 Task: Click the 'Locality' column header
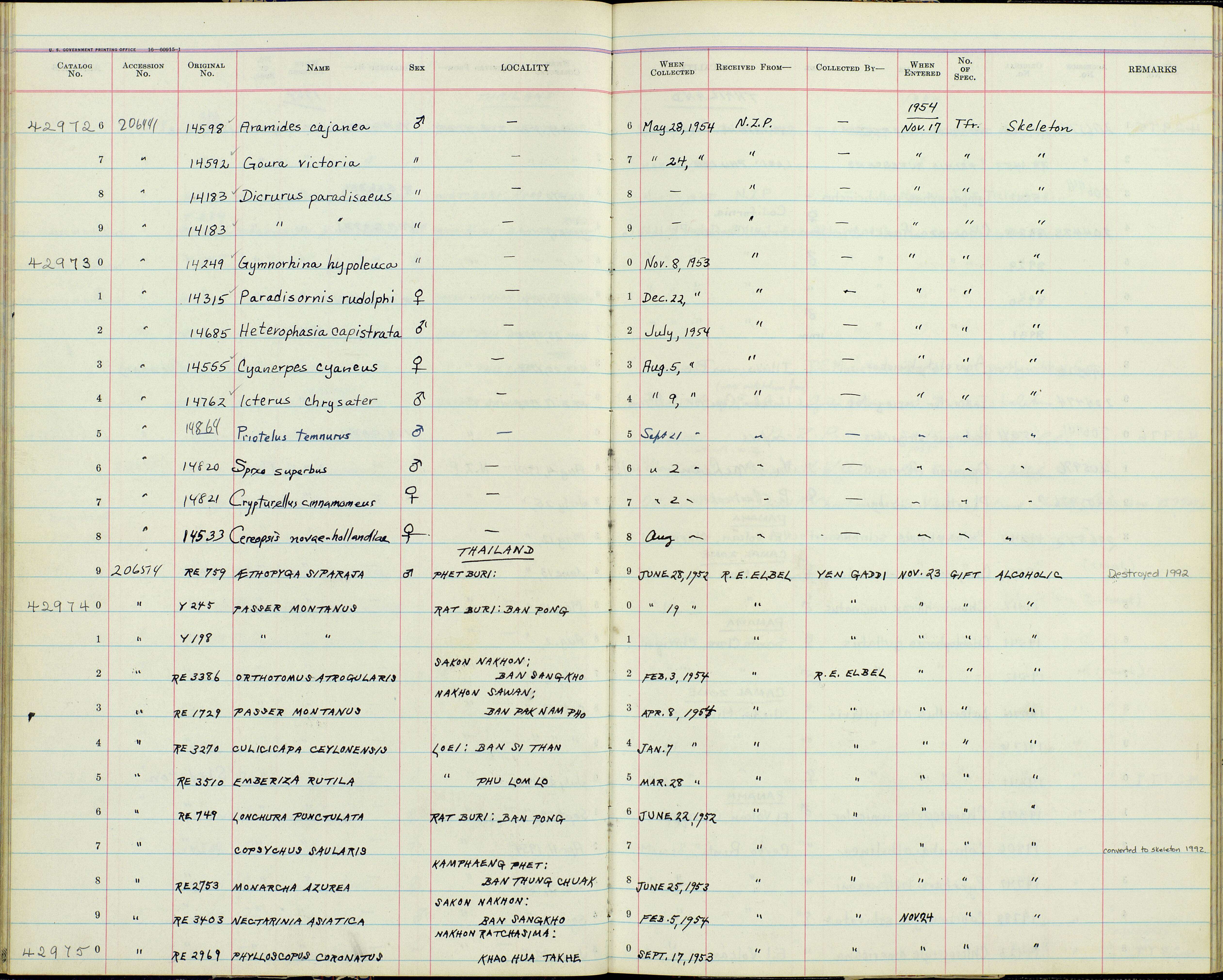click(525, 67)
